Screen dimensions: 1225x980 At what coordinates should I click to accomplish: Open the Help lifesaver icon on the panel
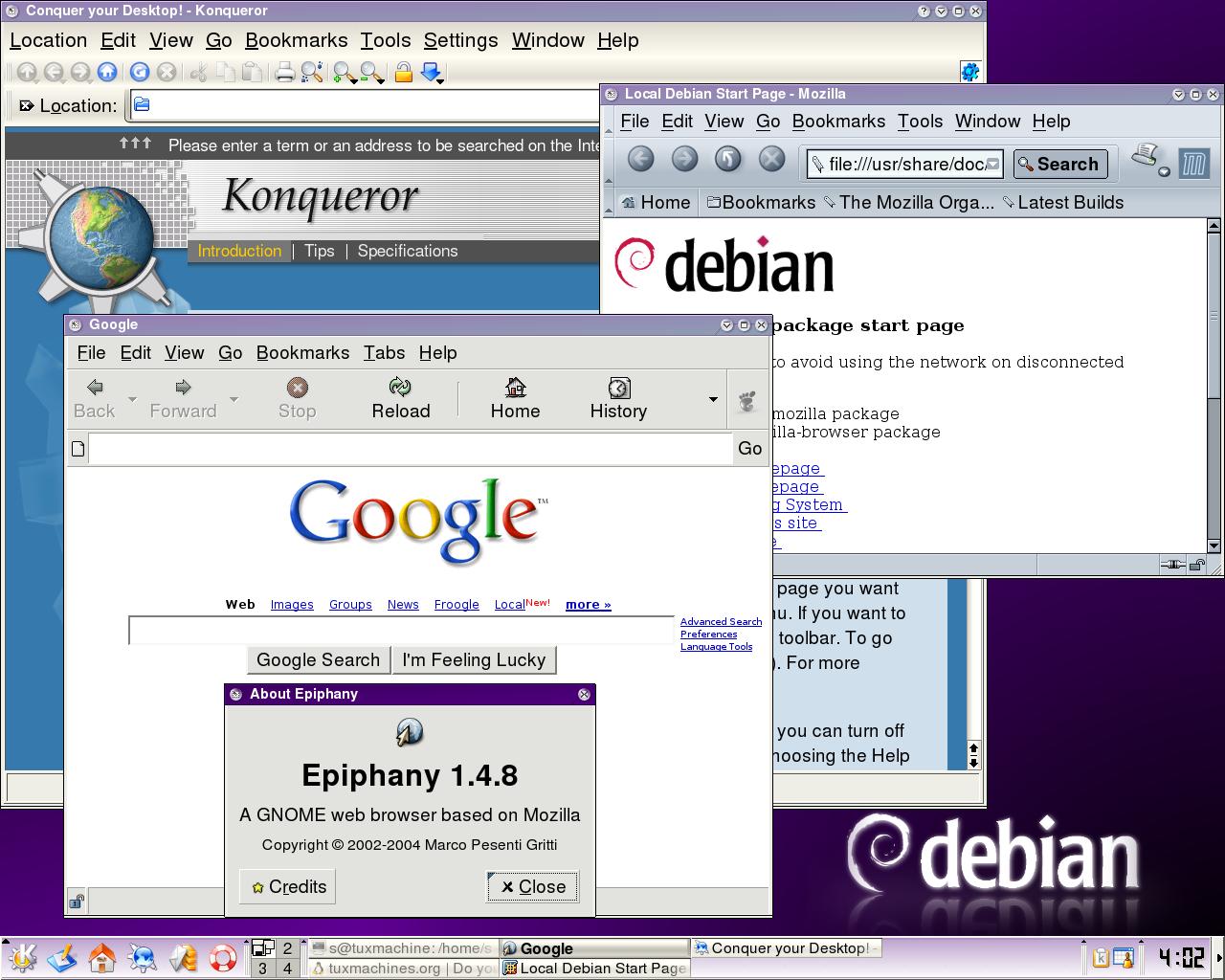click(223, 957)
